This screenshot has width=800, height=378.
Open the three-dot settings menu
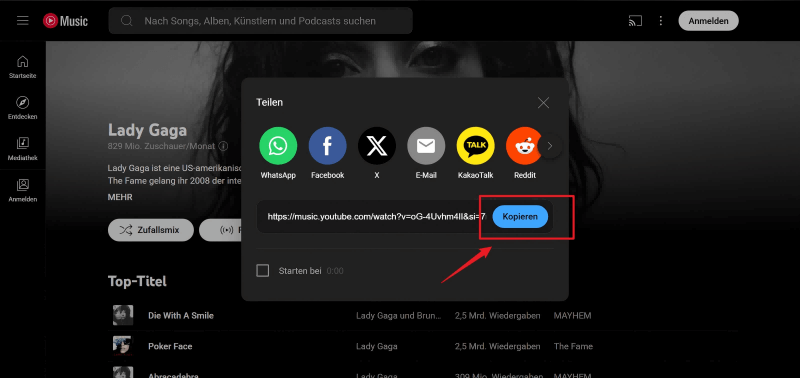click(x=661, y=21)
